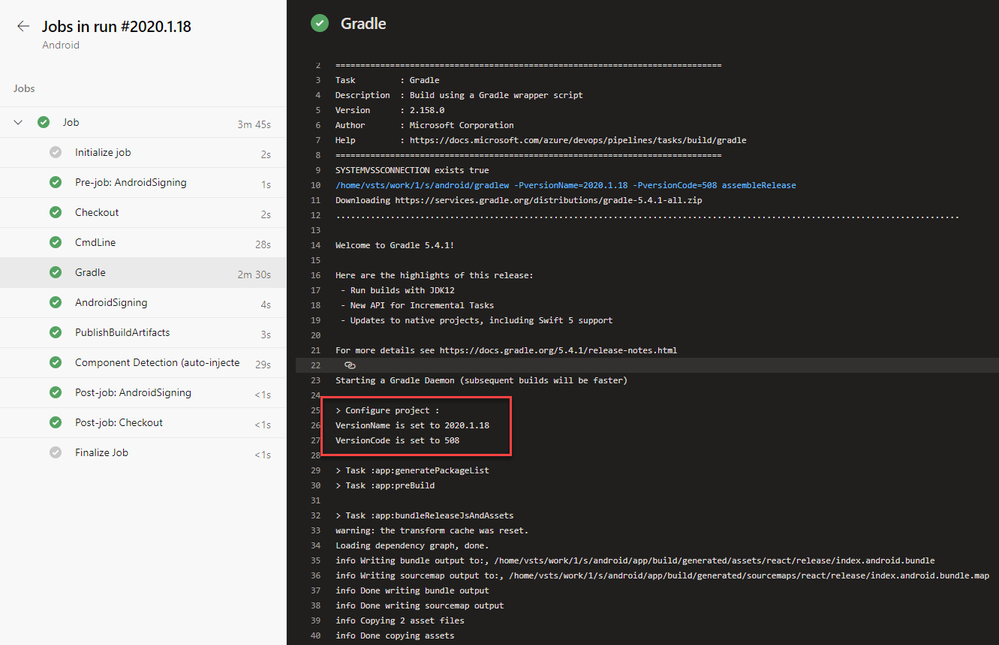Click 'Loading dependency graph, done.' line

(412, 546)
